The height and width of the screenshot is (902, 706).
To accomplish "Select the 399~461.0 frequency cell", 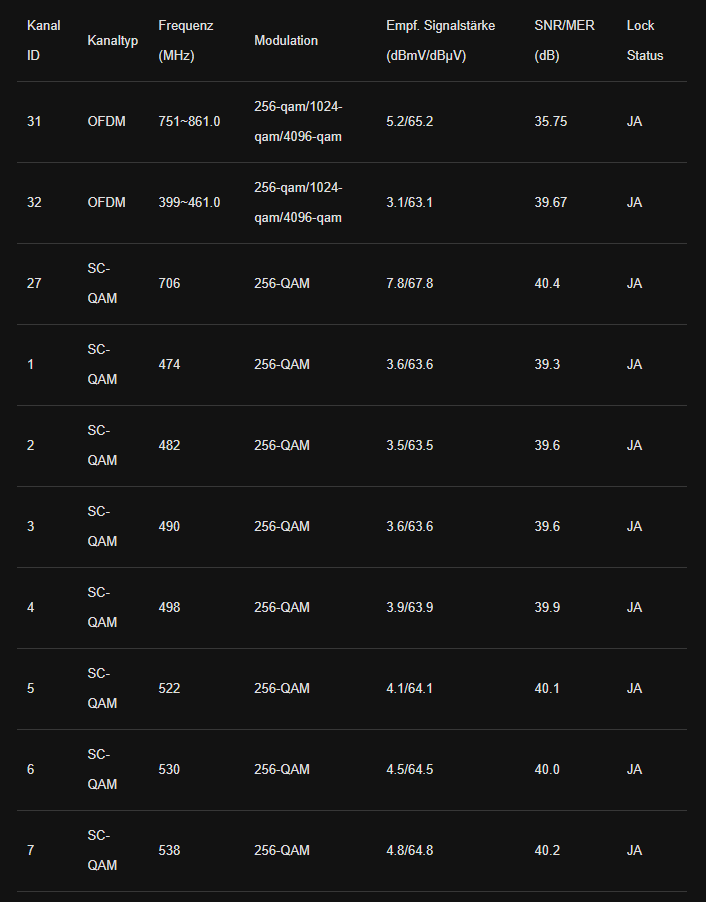I will [189, 203].
